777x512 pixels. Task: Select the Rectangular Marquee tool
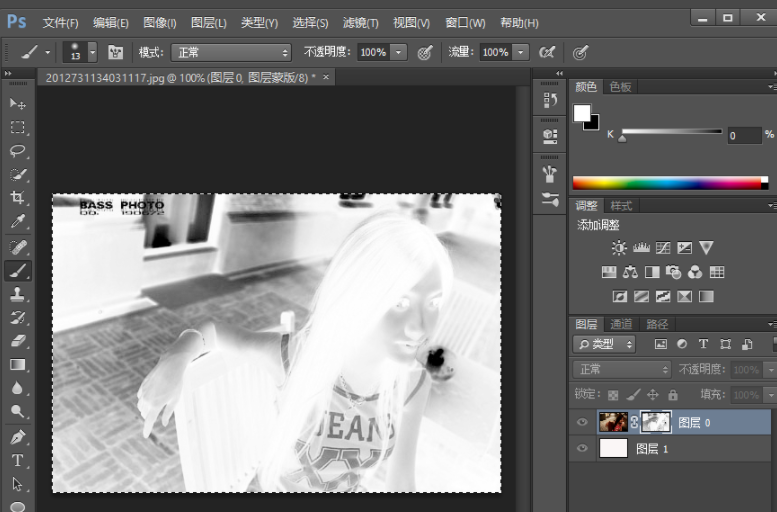(x=17, y=127)
